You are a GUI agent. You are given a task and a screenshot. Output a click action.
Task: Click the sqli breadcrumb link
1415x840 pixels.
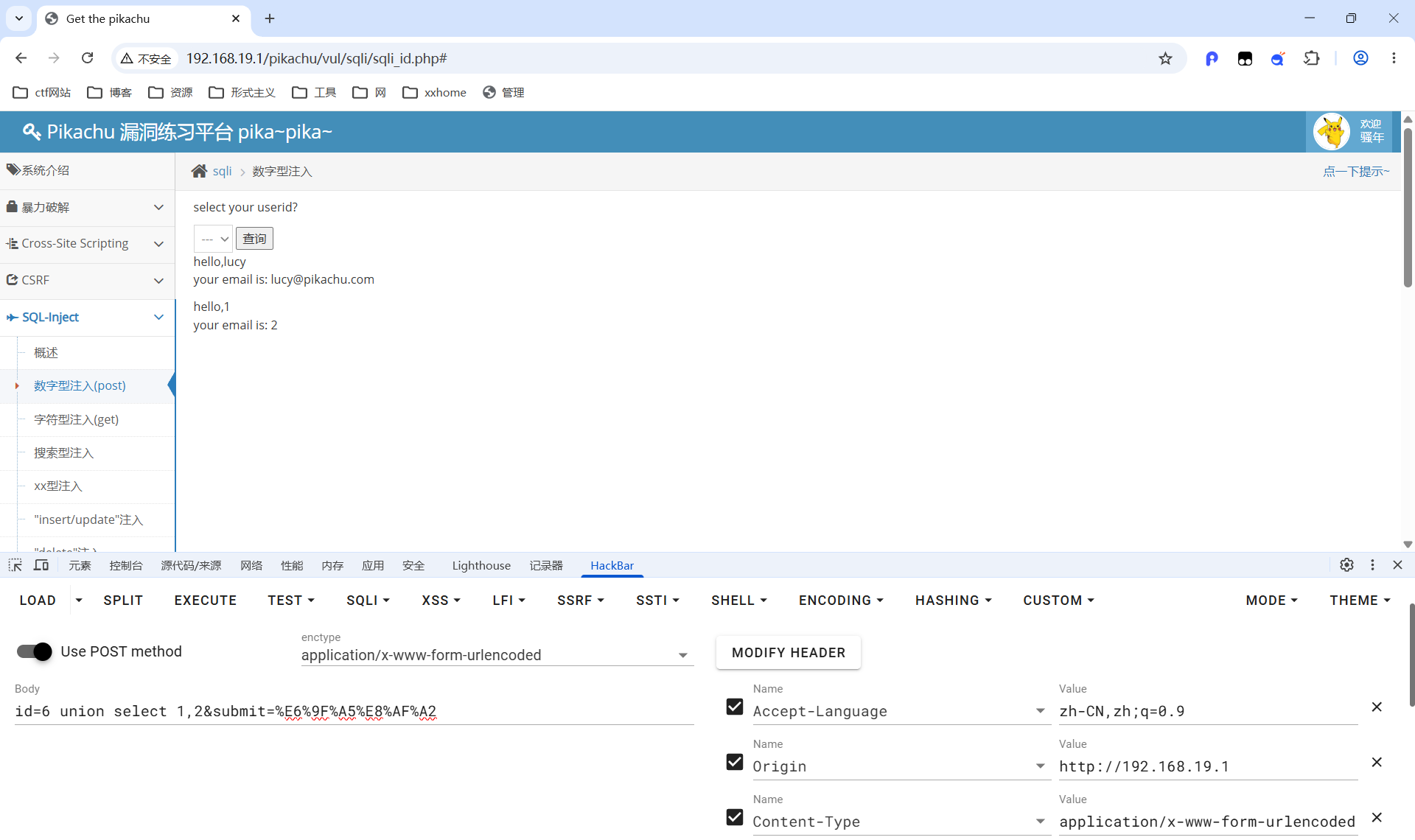point(222,171)
